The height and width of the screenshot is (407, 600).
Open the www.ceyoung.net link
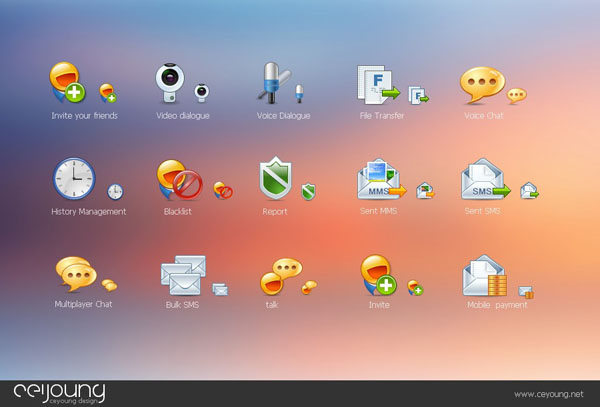point(550,394)
